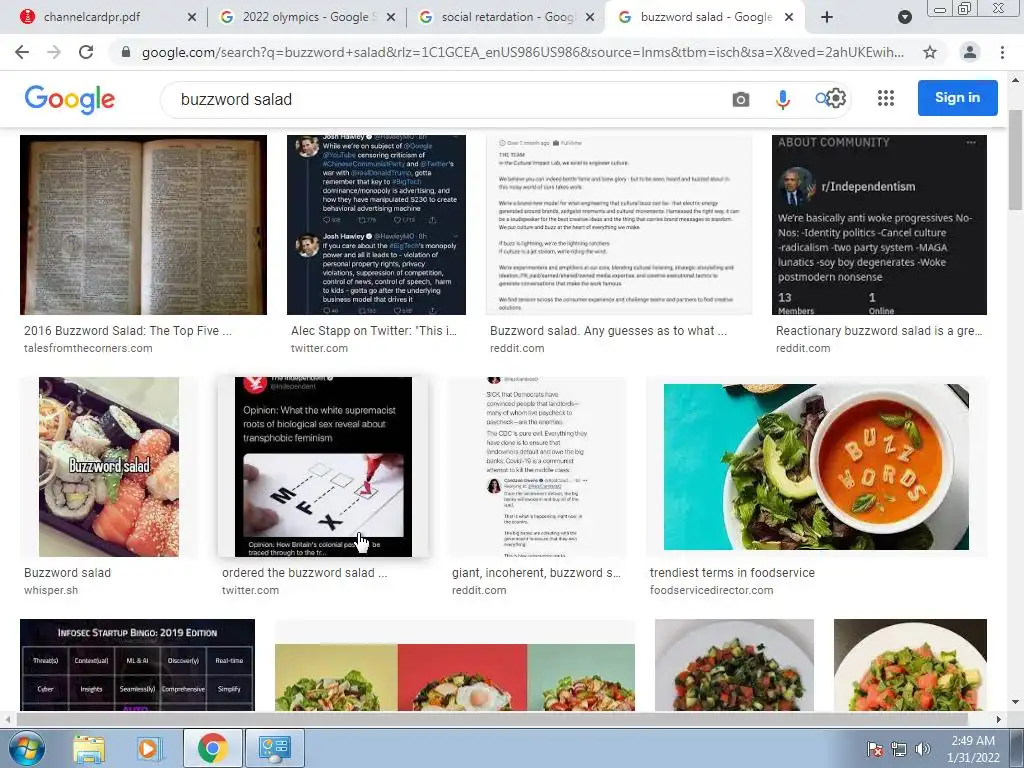Open the Google apps grid
This screenshot has height=768, width=1024.
(886, 98)
